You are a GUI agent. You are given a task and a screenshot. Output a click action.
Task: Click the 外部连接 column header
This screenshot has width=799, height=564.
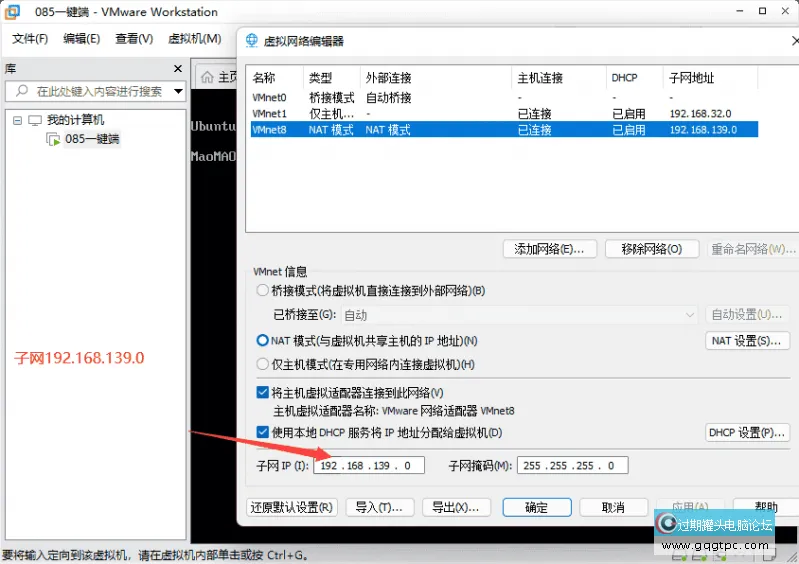[436, 78]
